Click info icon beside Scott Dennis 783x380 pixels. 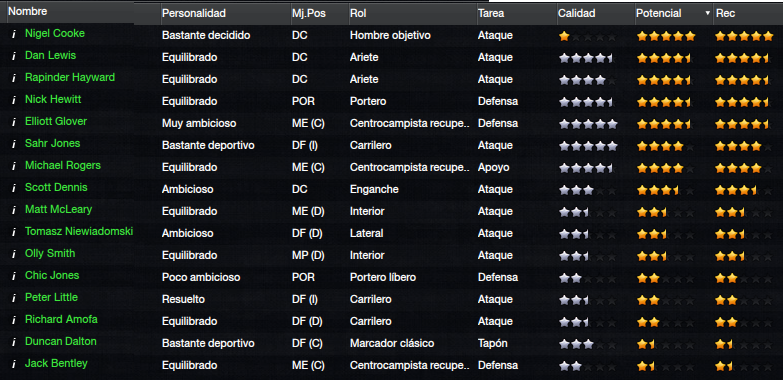pos(14,188)
